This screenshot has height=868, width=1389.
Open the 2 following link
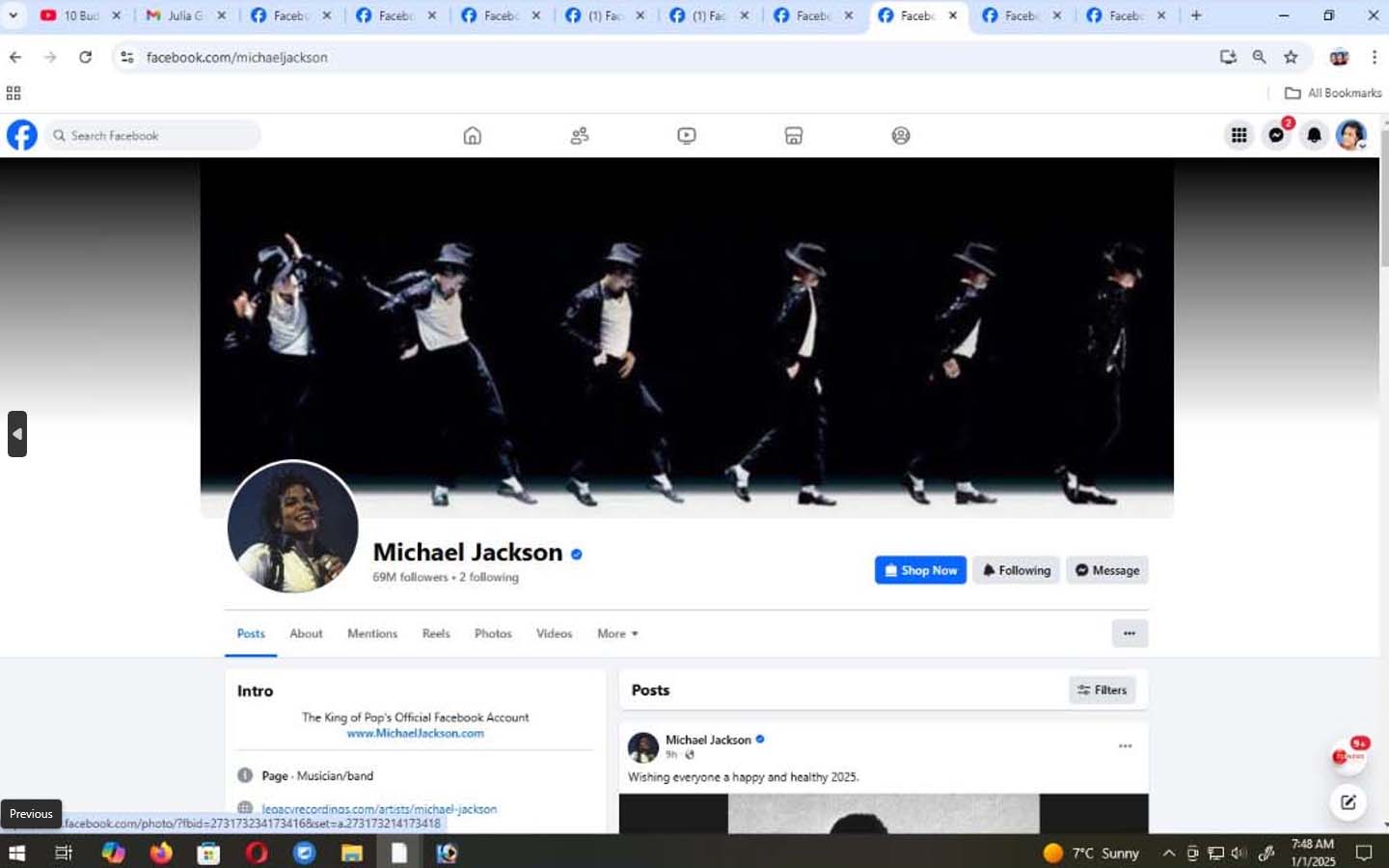tap(489, 577)
